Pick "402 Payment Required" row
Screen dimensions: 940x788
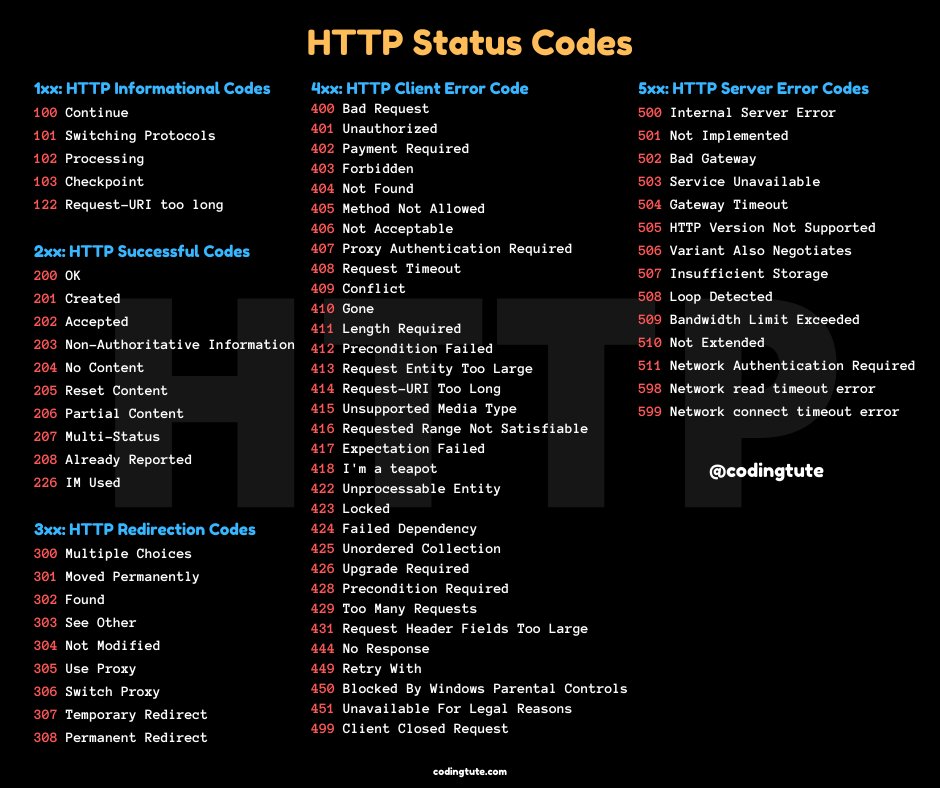[x=390, y=149]
